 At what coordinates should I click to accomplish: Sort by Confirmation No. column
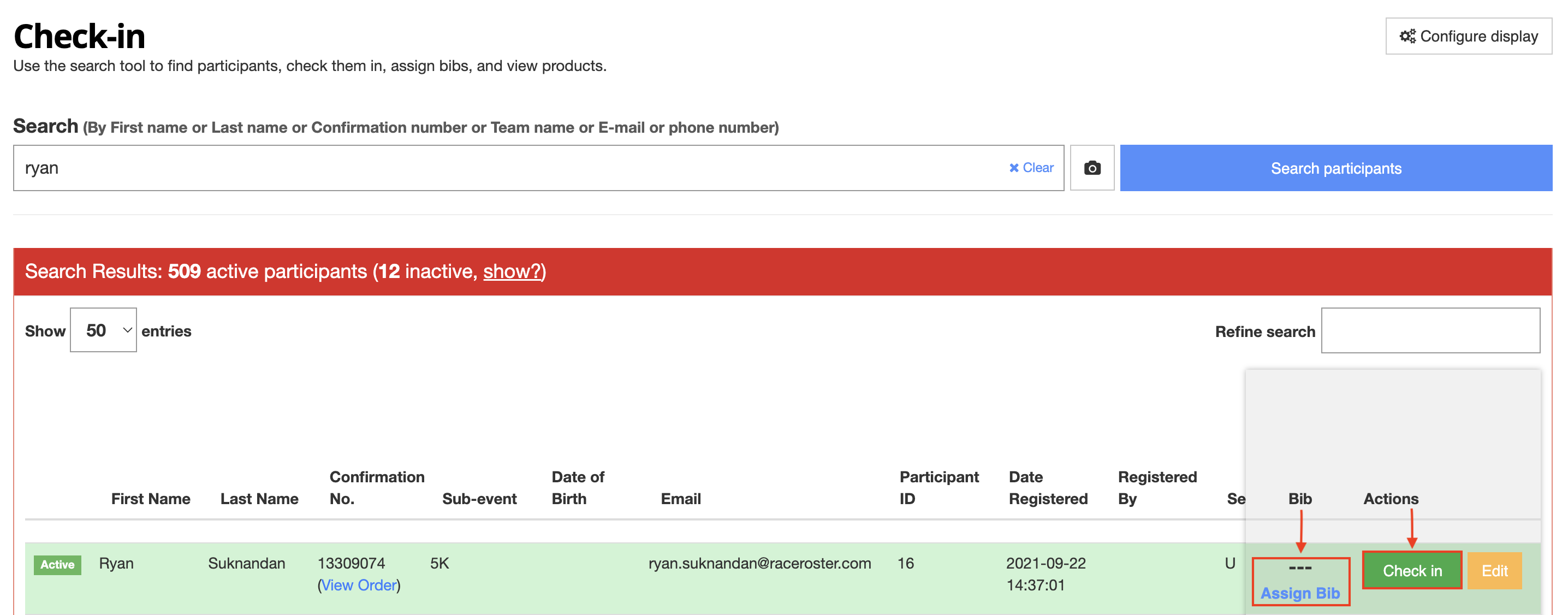376,488
